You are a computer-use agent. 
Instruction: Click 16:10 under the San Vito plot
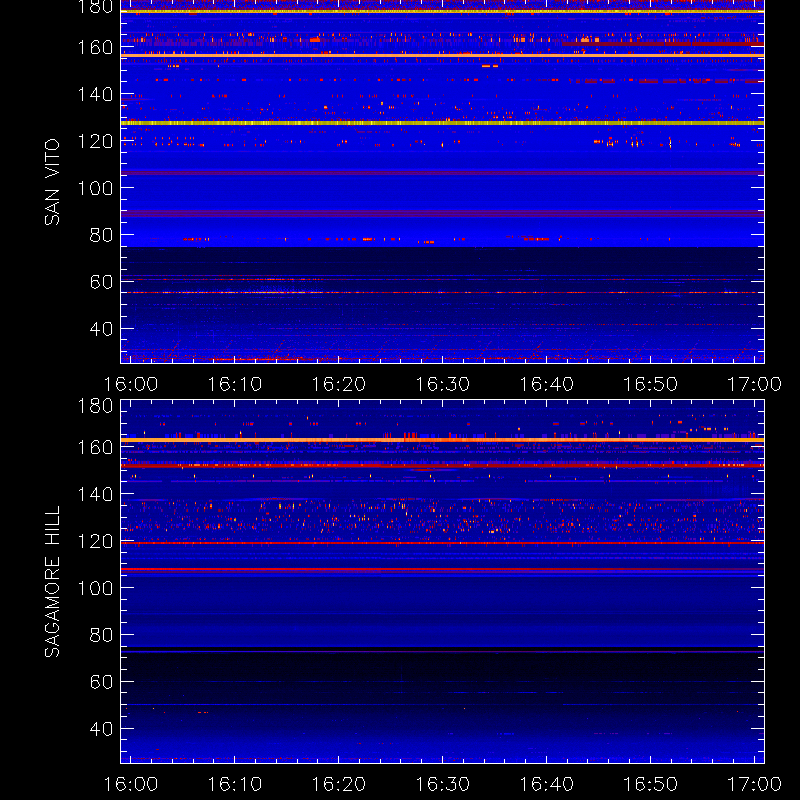pyautogui.click(x=235, y=384)
